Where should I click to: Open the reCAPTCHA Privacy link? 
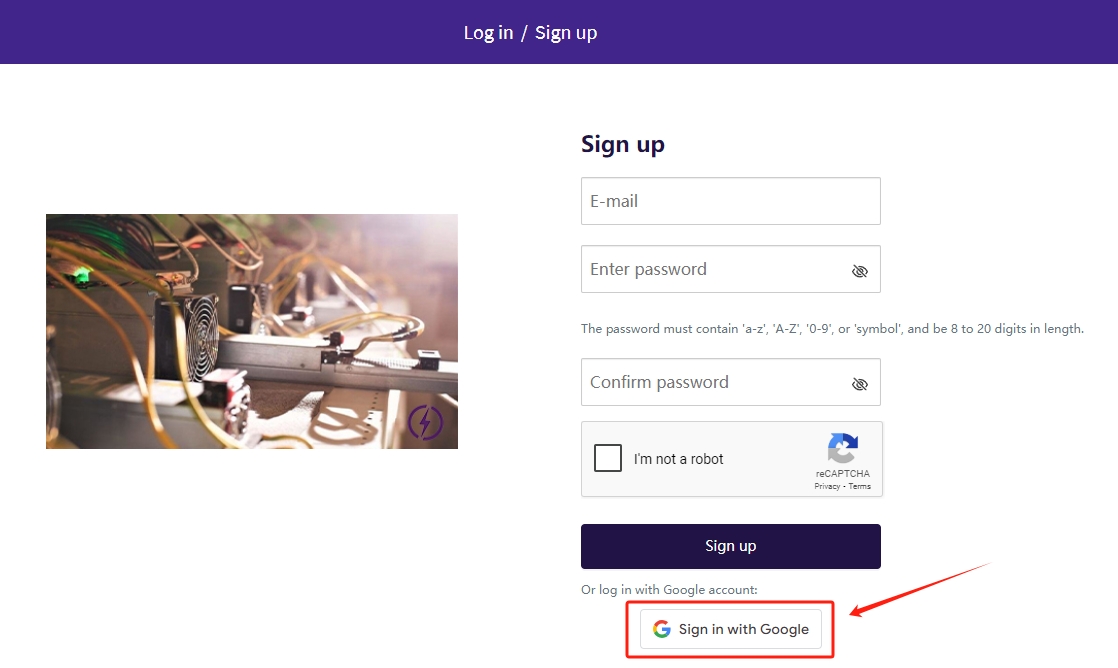[x=827, y=487]
